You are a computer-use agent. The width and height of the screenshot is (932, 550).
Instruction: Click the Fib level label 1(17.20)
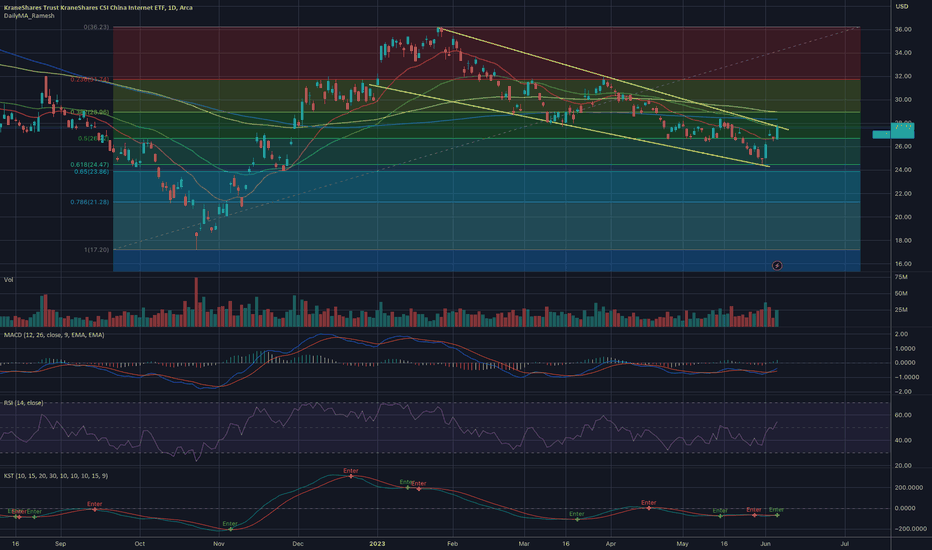[96, 250]
